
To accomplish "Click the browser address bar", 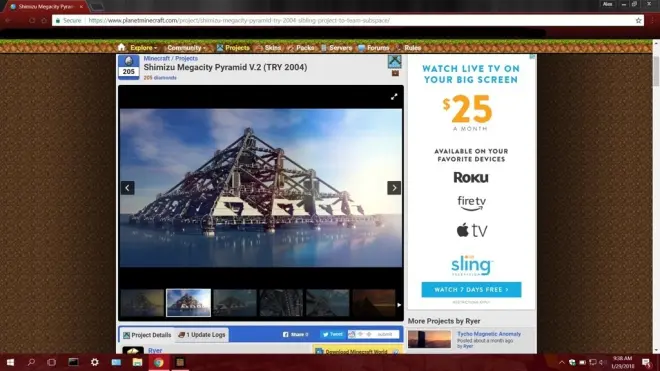I will [x=348, y=20].
